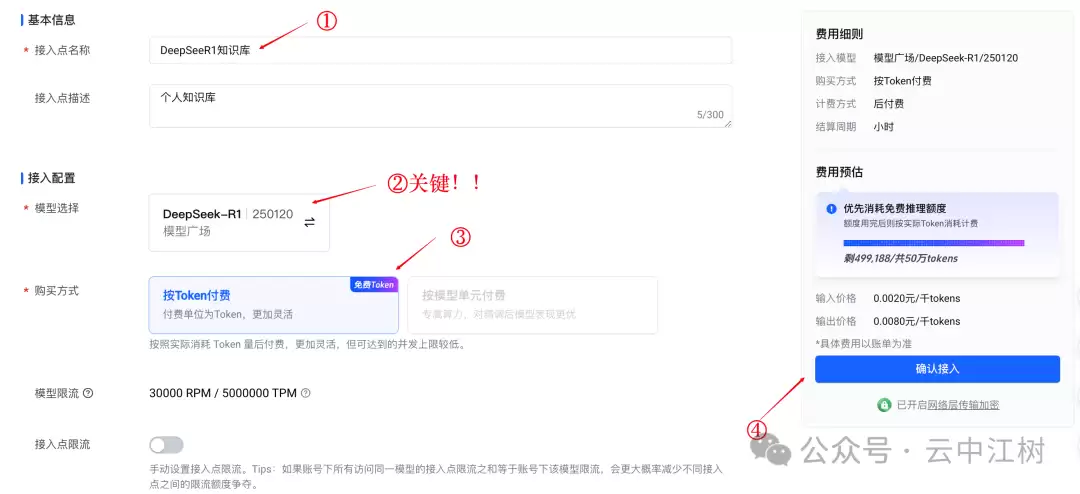Click the model swap arrows icon
The height and width of the screenshot is (494, 1080).
[x=309, y=222]
